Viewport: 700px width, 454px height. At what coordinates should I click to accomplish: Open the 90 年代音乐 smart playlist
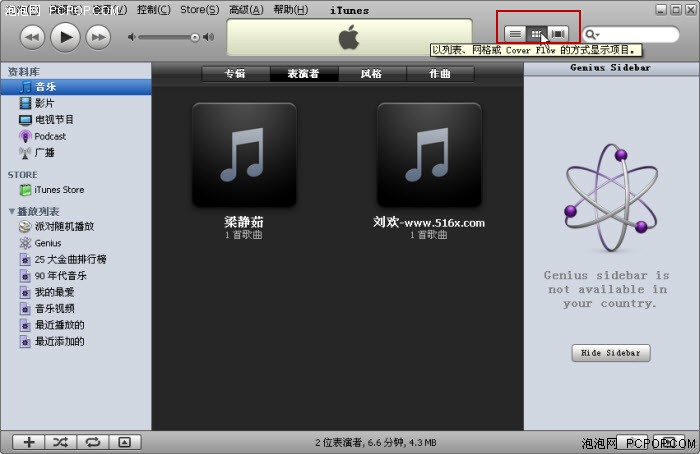pyautogui.click(x=76, y=276)
